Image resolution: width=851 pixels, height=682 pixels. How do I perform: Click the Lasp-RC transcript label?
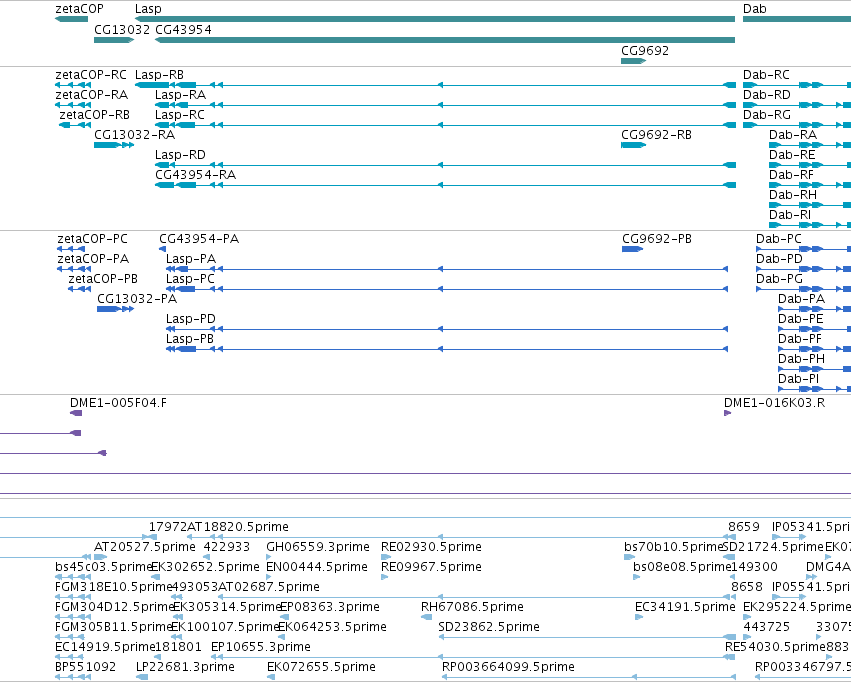tap(180, 114)
